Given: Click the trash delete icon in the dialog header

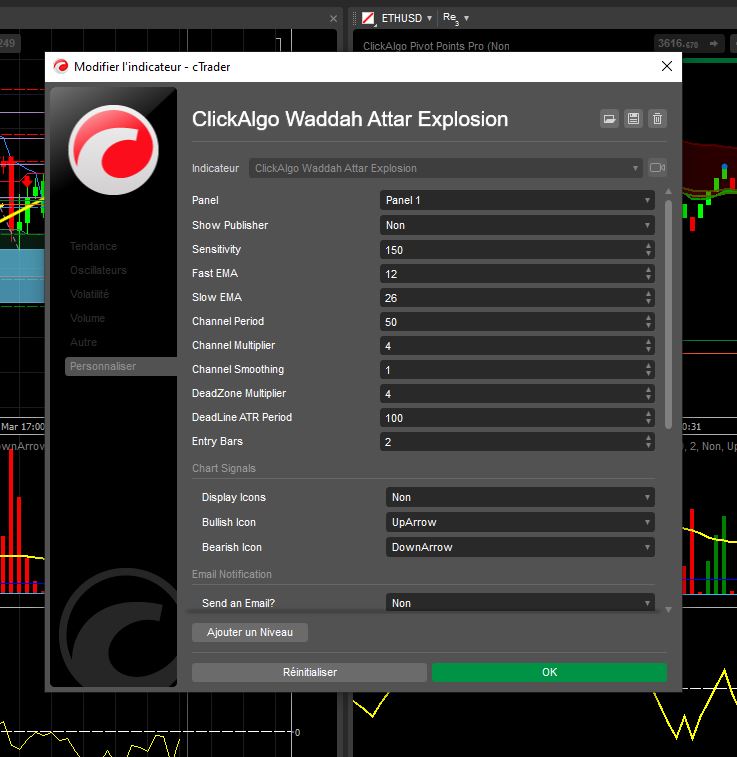Looking at the screenshot, I should (x=657, y=119).
